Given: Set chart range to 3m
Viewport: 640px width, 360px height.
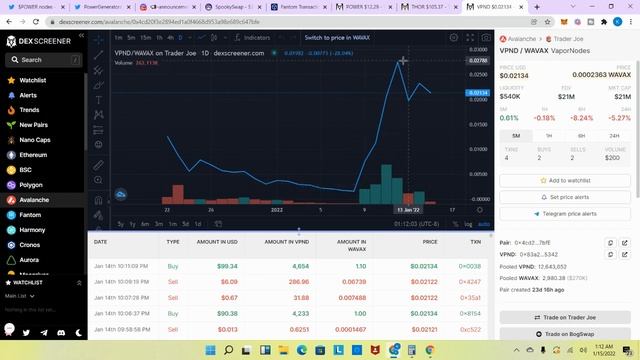Looking at the screenshot, I should pos(159,224).
